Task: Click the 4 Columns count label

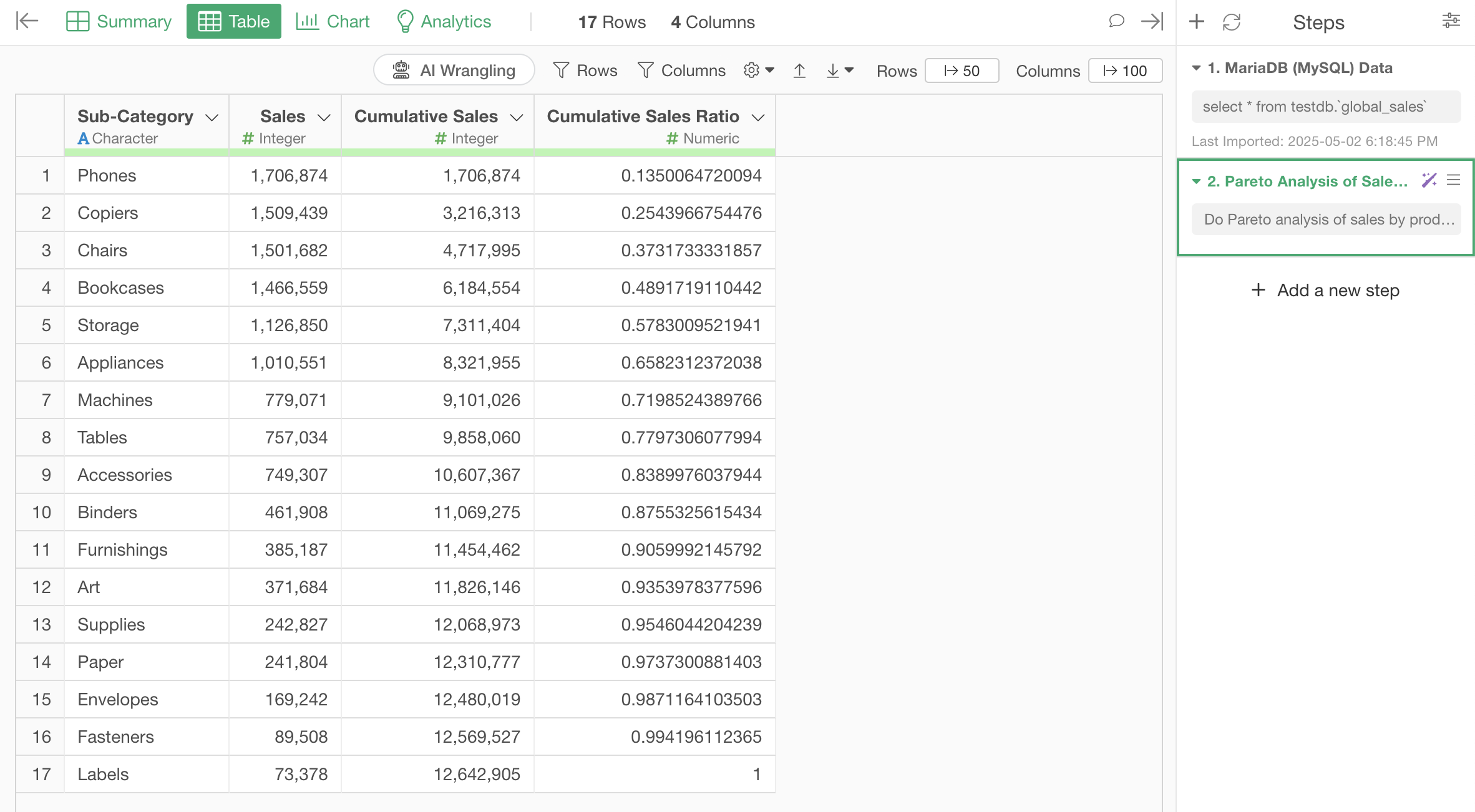Action: (x=713, y=22)
